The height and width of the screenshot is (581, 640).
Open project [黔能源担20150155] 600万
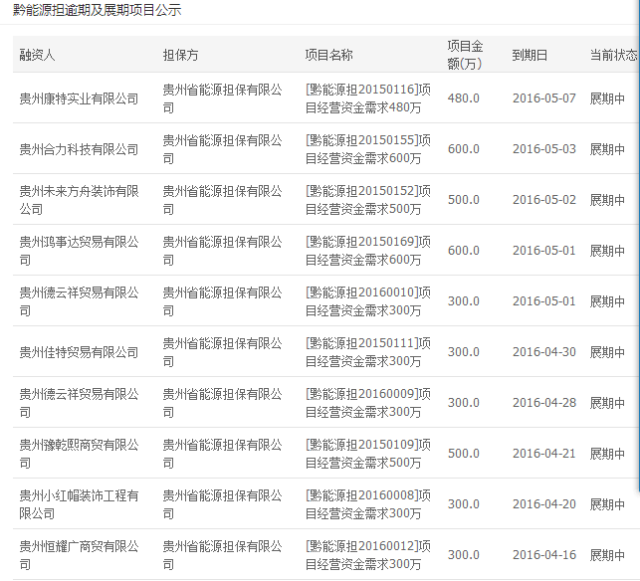(368, 149)
